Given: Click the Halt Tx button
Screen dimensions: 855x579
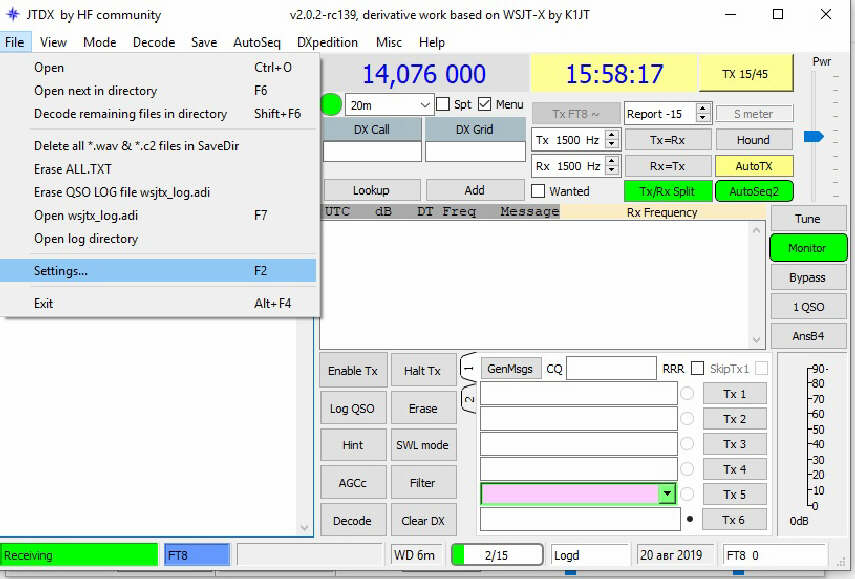Looking at the screenshot, I should 422,370.
